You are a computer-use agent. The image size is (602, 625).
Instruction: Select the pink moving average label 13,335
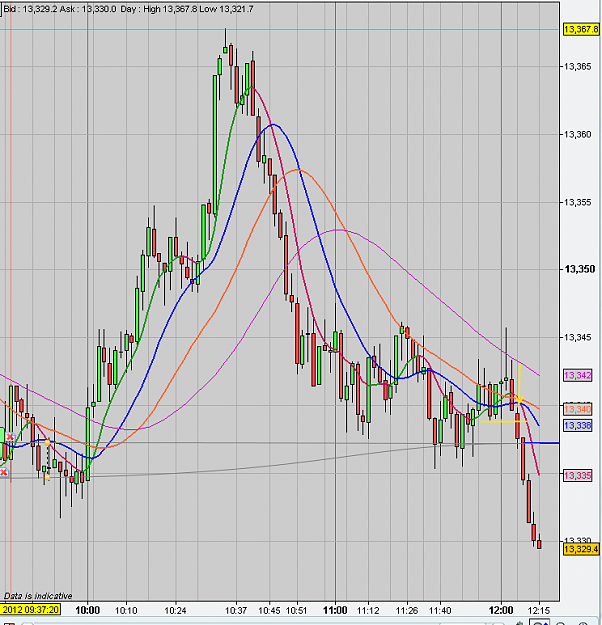578,476
